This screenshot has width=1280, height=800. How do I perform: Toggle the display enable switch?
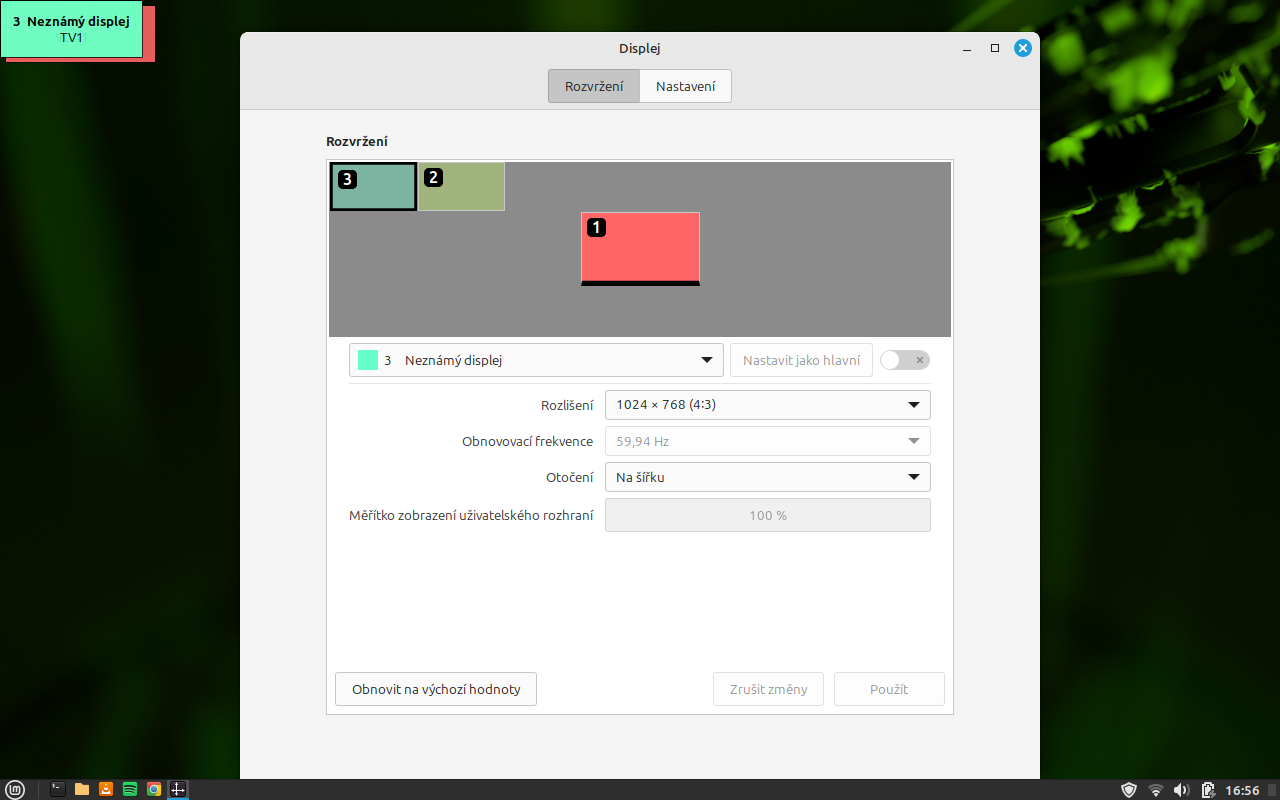pyautogui.click(x=904, y=360)
